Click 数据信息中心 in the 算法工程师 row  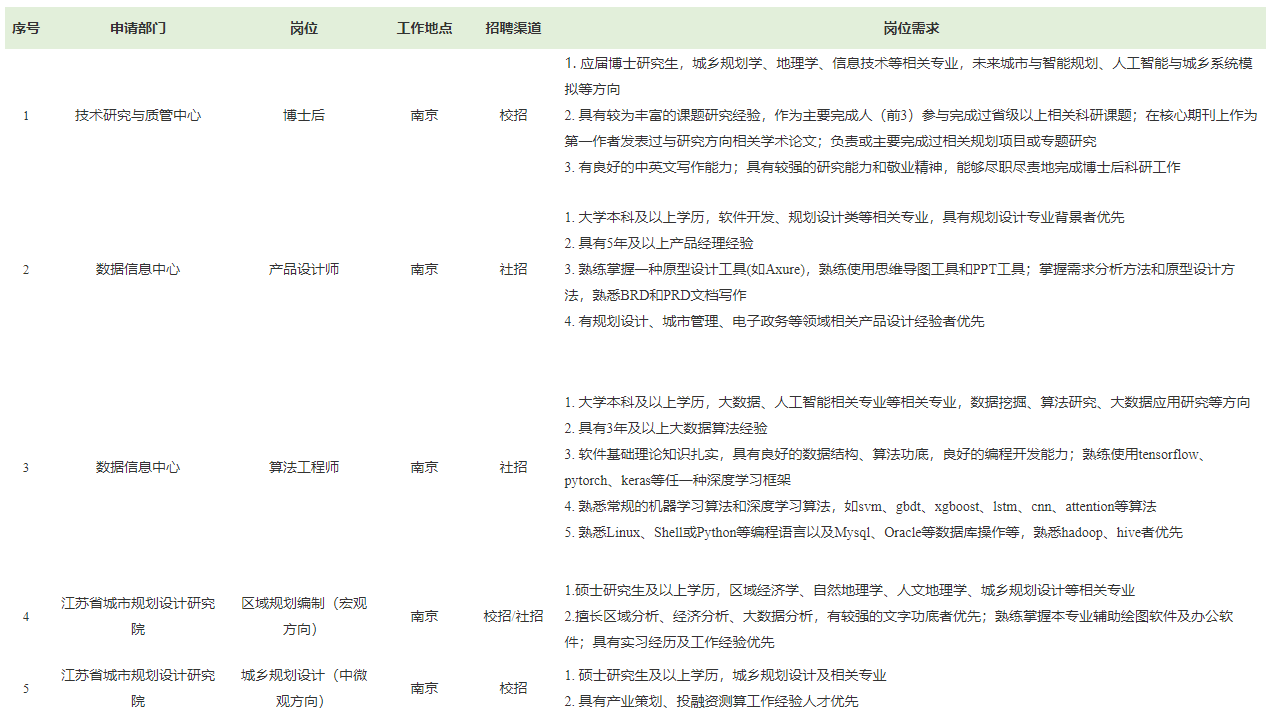(x=138, y=467)
